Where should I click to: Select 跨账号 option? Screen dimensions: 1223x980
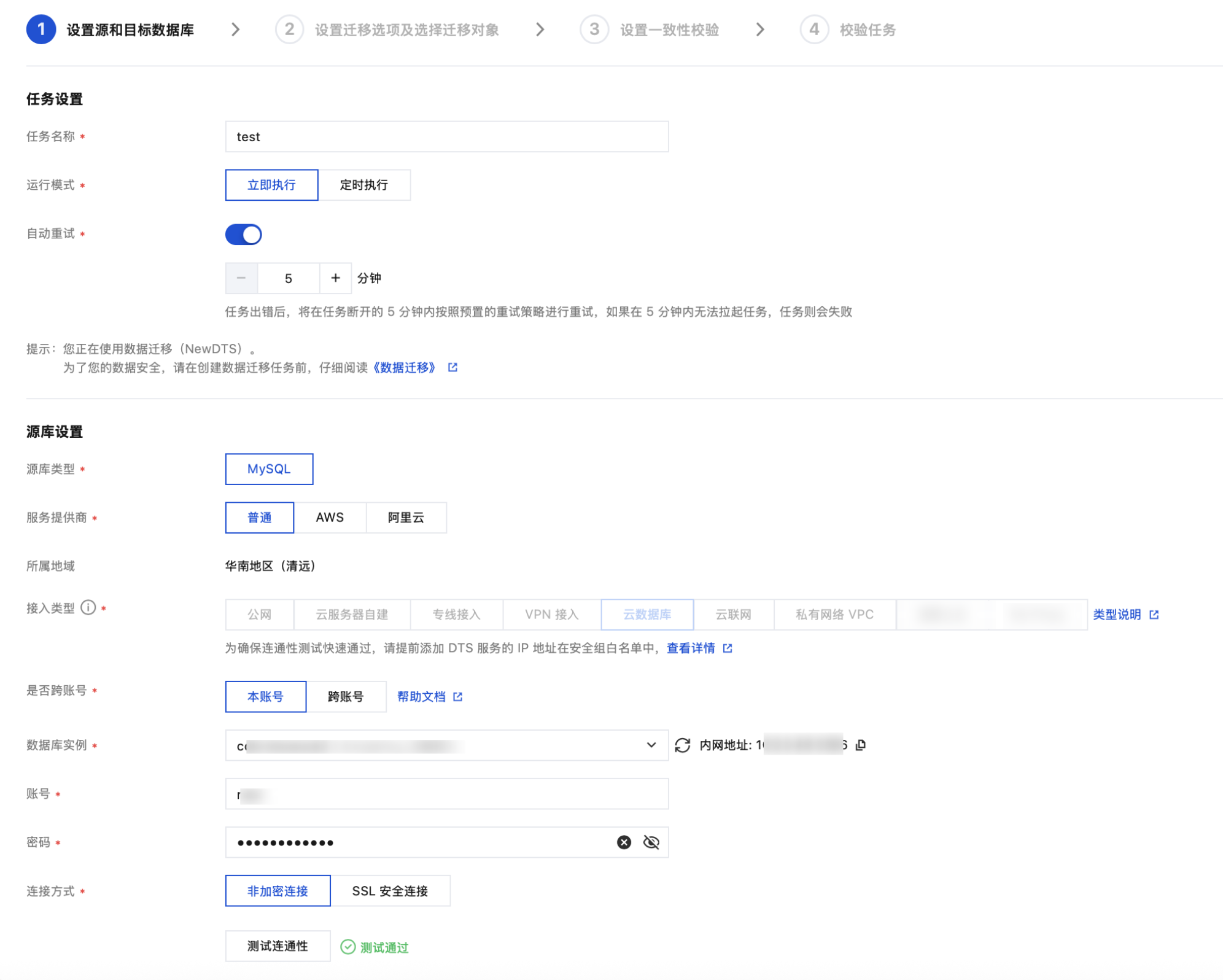click(346, 697)
